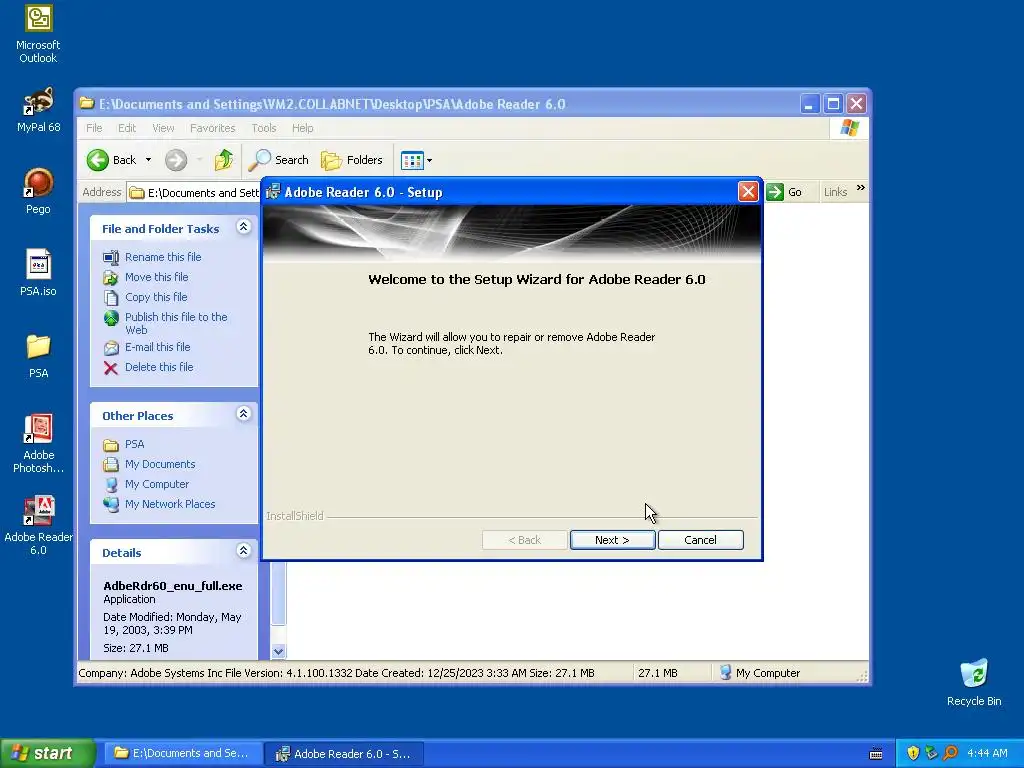Open the Favorites menu in Explorer
Viewport: 1024px width, 768px height.
click(212, 128)
